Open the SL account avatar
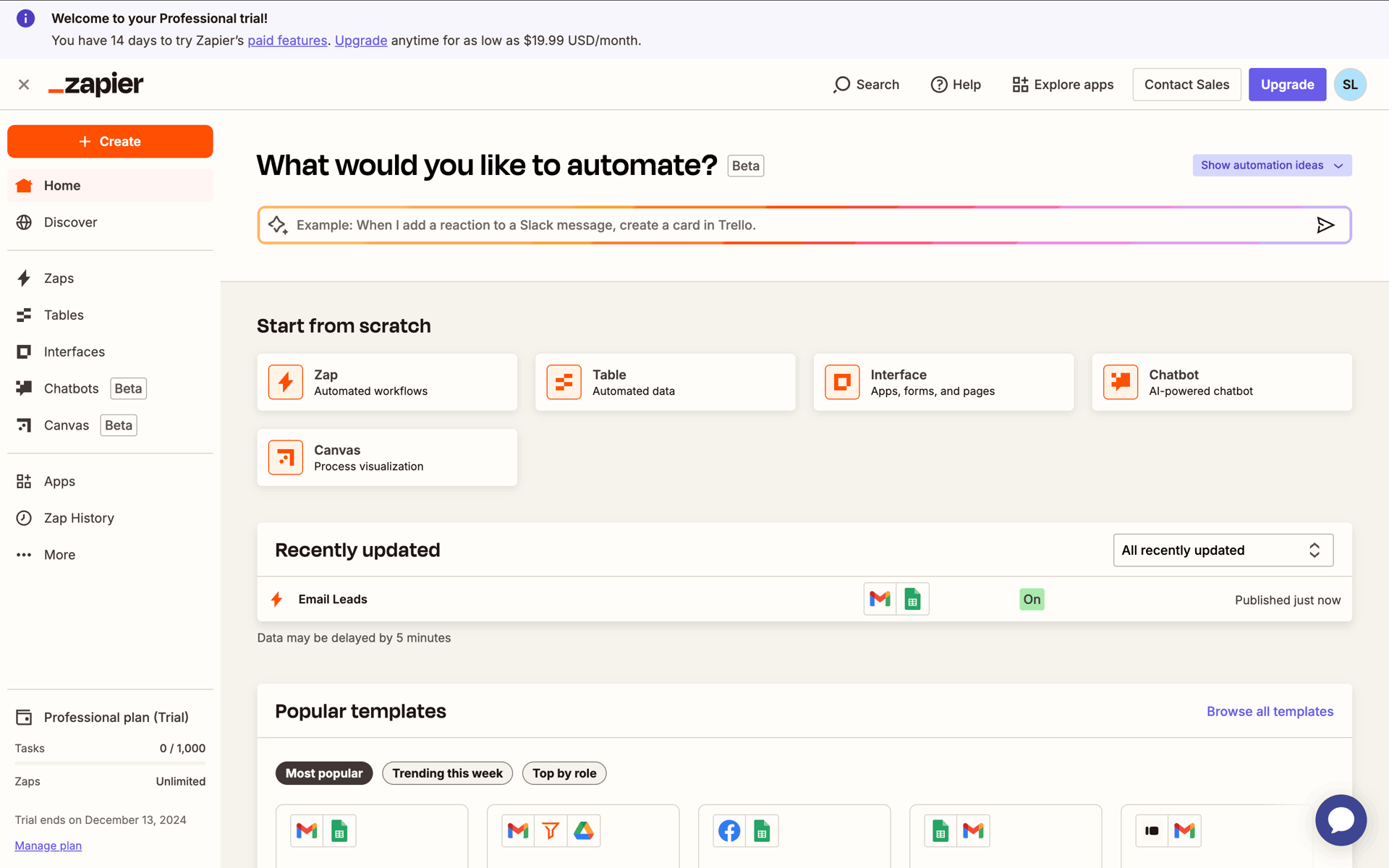The height and width of the screenshot is (868, 1389). 1350,85
